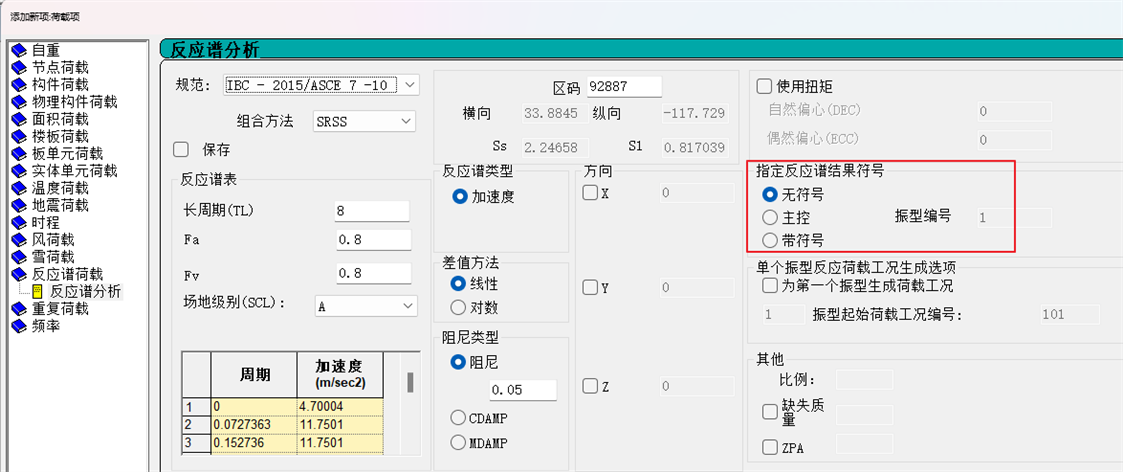Open the 规范 code dropdown
The image size is (1123, 472).
tap(411, 85)
